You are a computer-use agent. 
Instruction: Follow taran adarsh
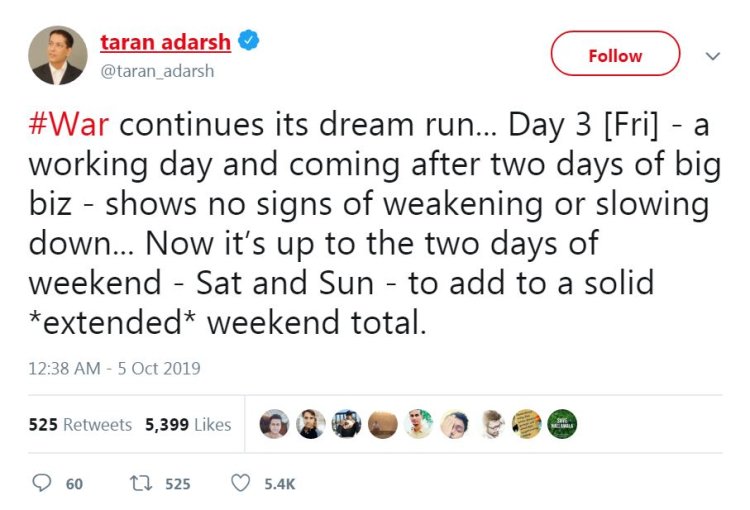[615, 55]
